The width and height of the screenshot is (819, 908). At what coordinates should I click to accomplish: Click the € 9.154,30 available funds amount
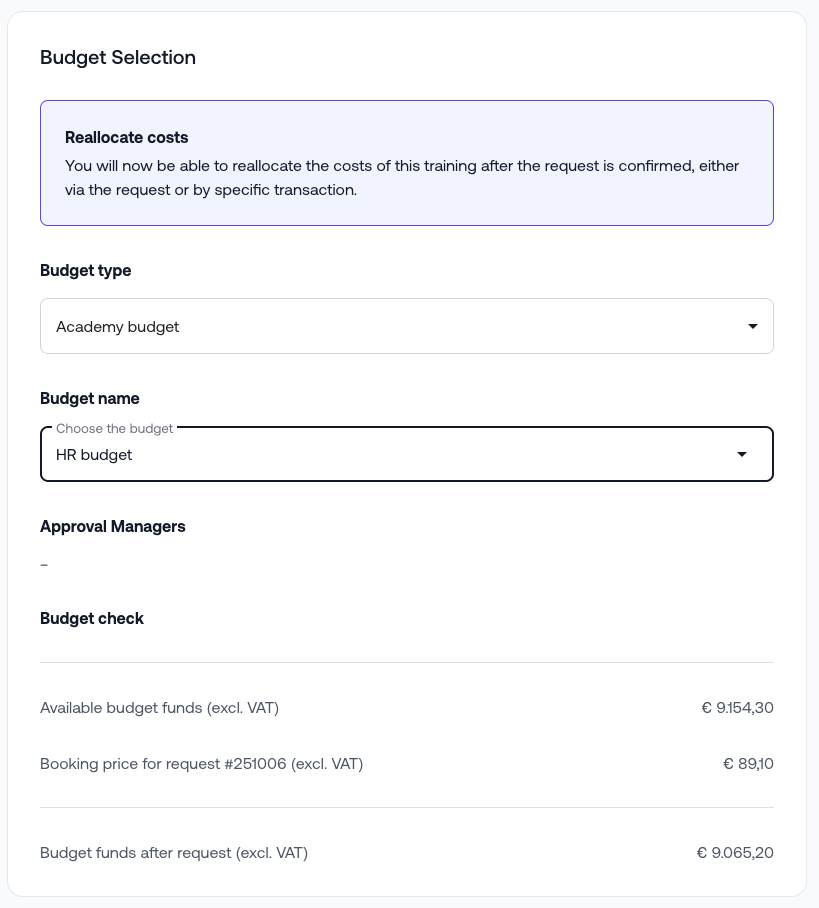[x=737, y=708]
